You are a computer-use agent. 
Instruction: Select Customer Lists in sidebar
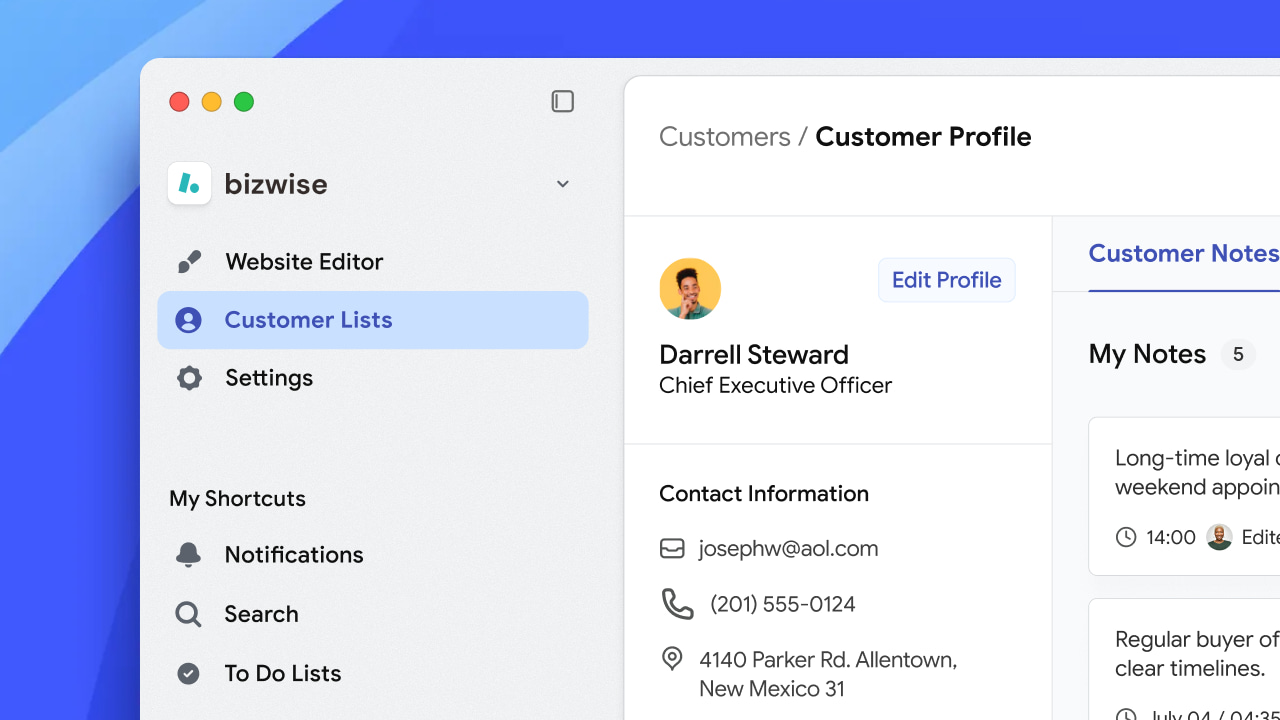[x=373, y=320]
